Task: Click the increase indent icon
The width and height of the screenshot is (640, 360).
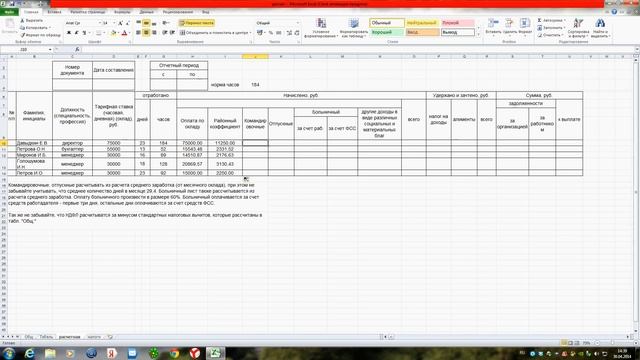Action: [x=172, y=33]
